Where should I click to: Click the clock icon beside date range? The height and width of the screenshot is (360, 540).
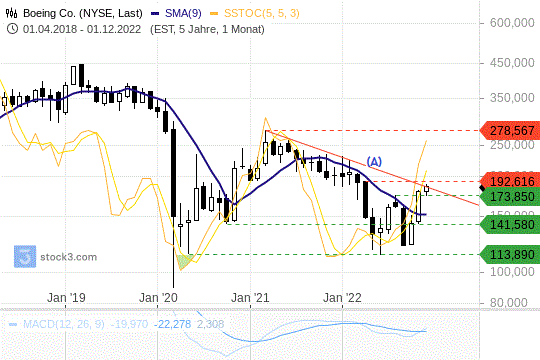pyautogui.click(x=12, y=29)
